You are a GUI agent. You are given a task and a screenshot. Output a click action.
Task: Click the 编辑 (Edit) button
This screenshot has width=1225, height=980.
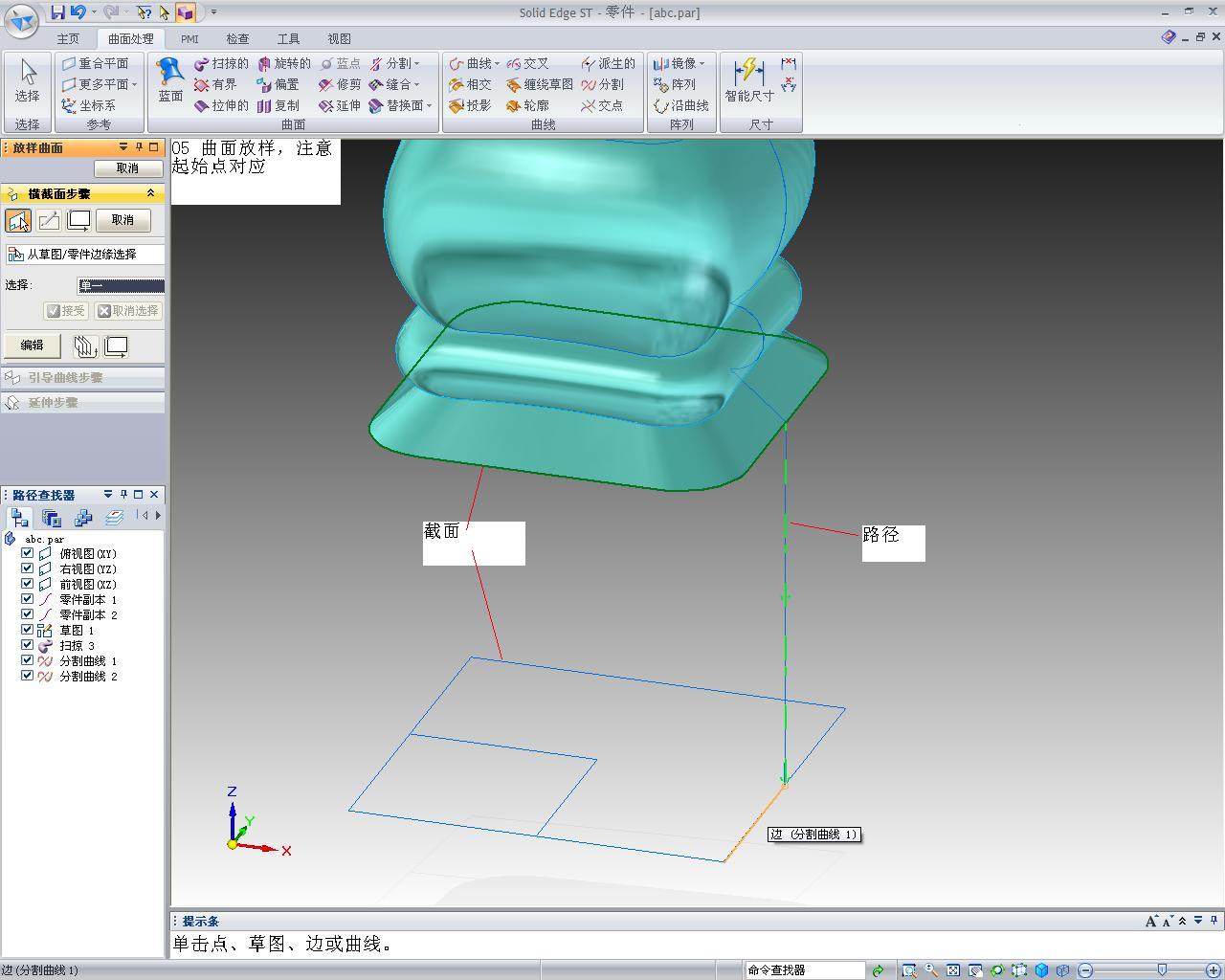(32, 345)
